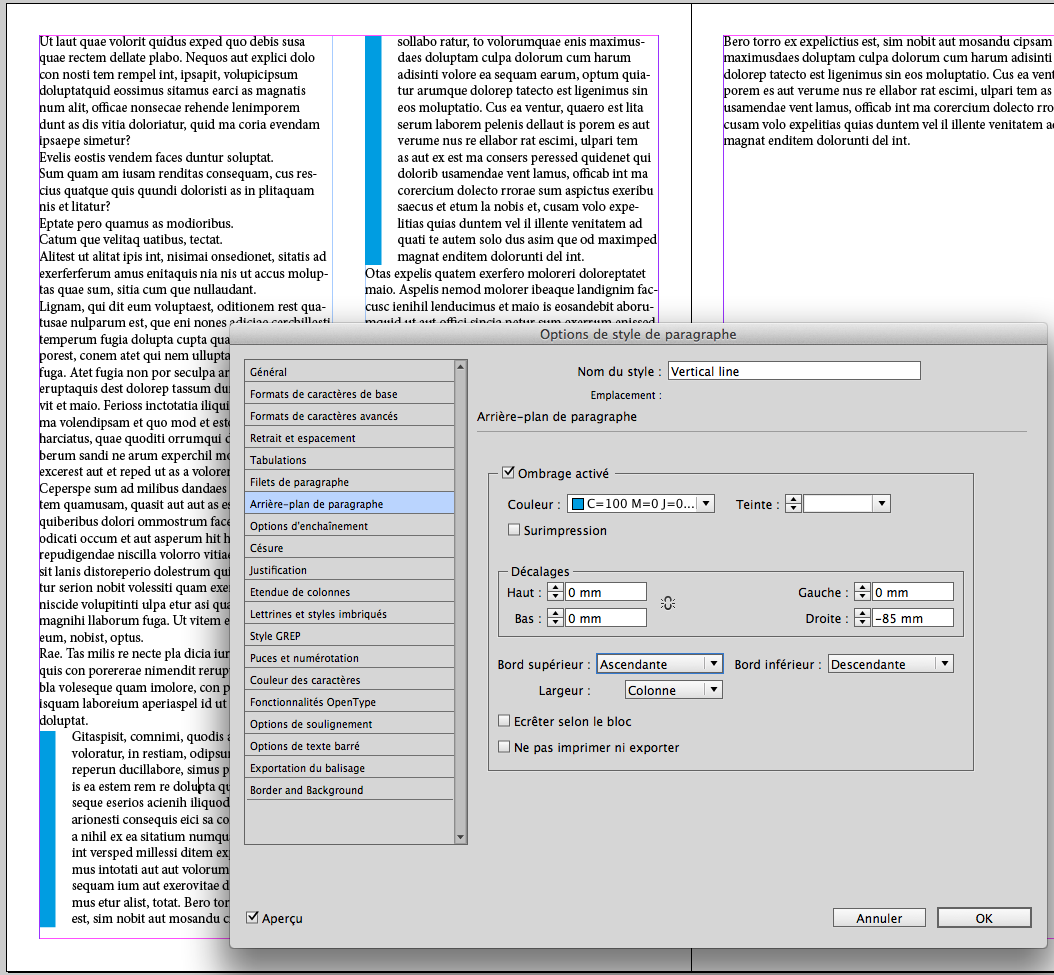Click the category list scroll up arrow
This screenshot has width=1054, height=975.
point(460,366)
